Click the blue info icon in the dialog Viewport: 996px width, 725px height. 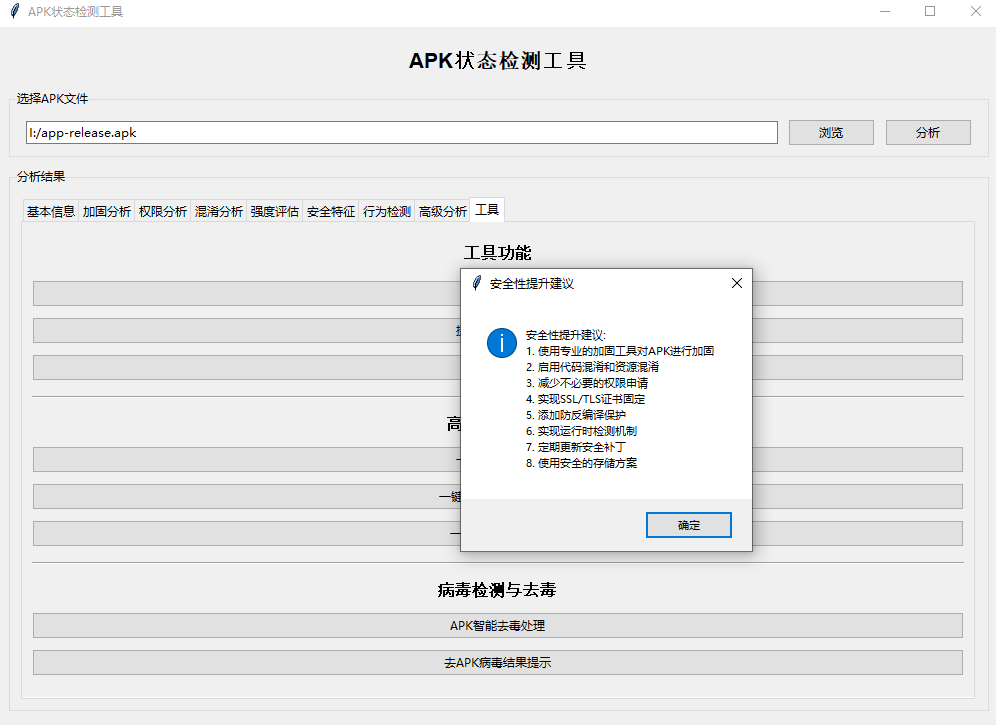point(501,342)
